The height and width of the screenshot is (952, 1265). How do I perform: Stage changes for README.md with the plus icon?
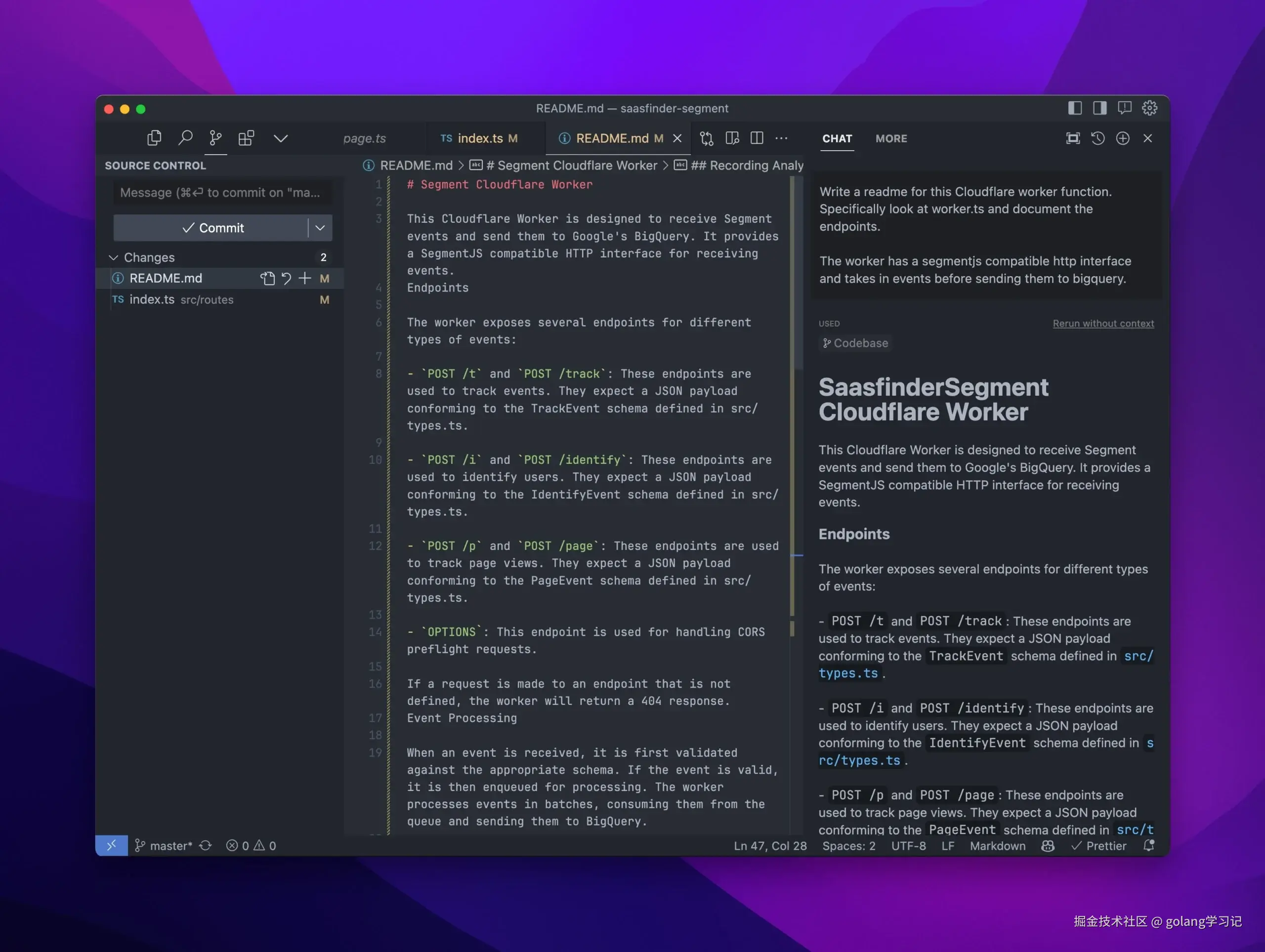coord(305,279)
